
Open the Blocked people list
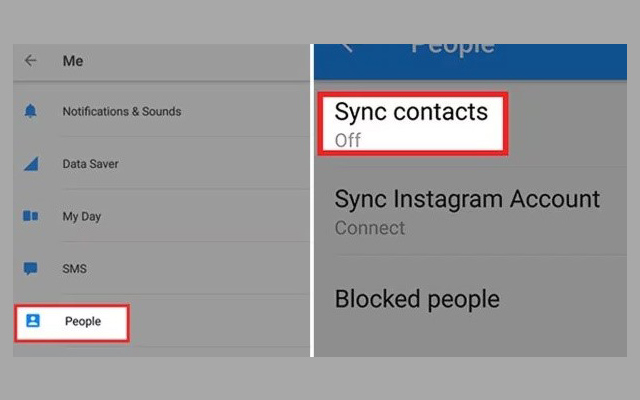pos(417,298)
